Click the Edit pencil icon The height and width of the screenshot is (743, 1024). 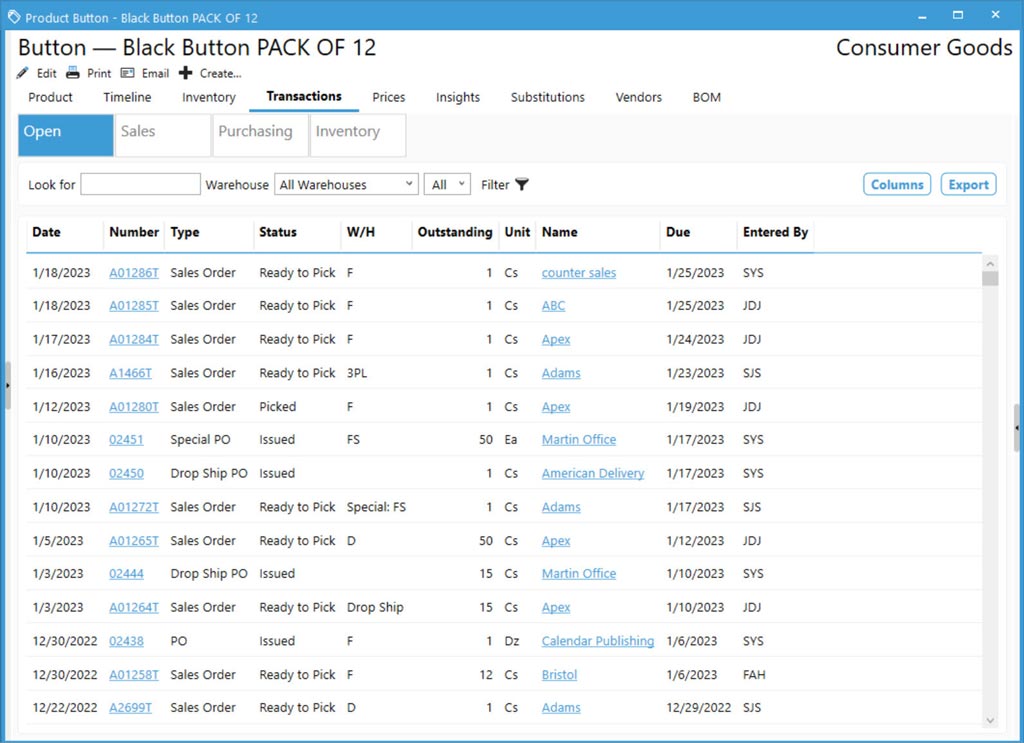(24, 72)
